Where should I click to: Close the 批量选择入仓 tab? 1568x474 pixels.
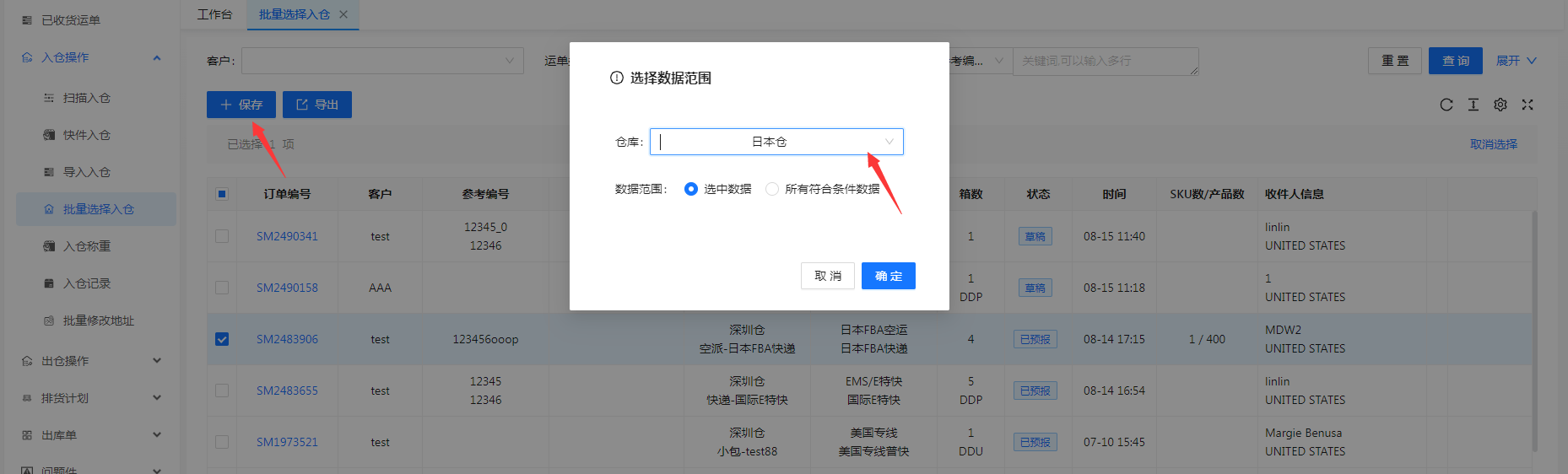pyautogui.click(x=343, y=14)
